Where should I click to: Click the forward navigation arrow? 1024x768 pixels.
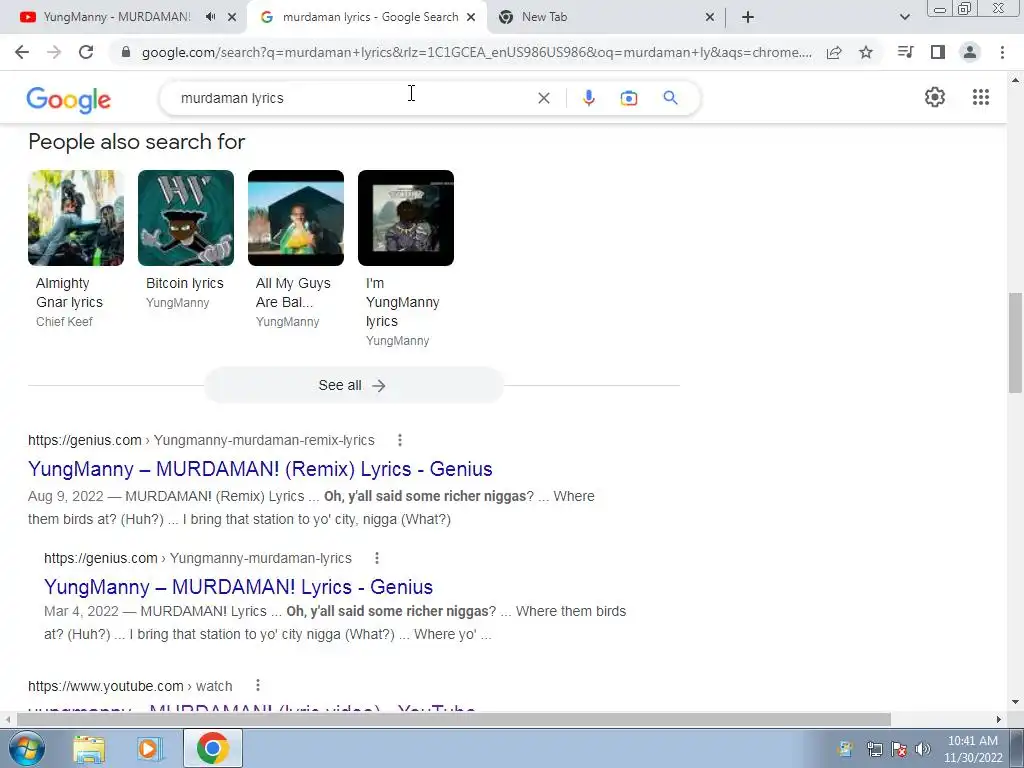click(54, 52)
